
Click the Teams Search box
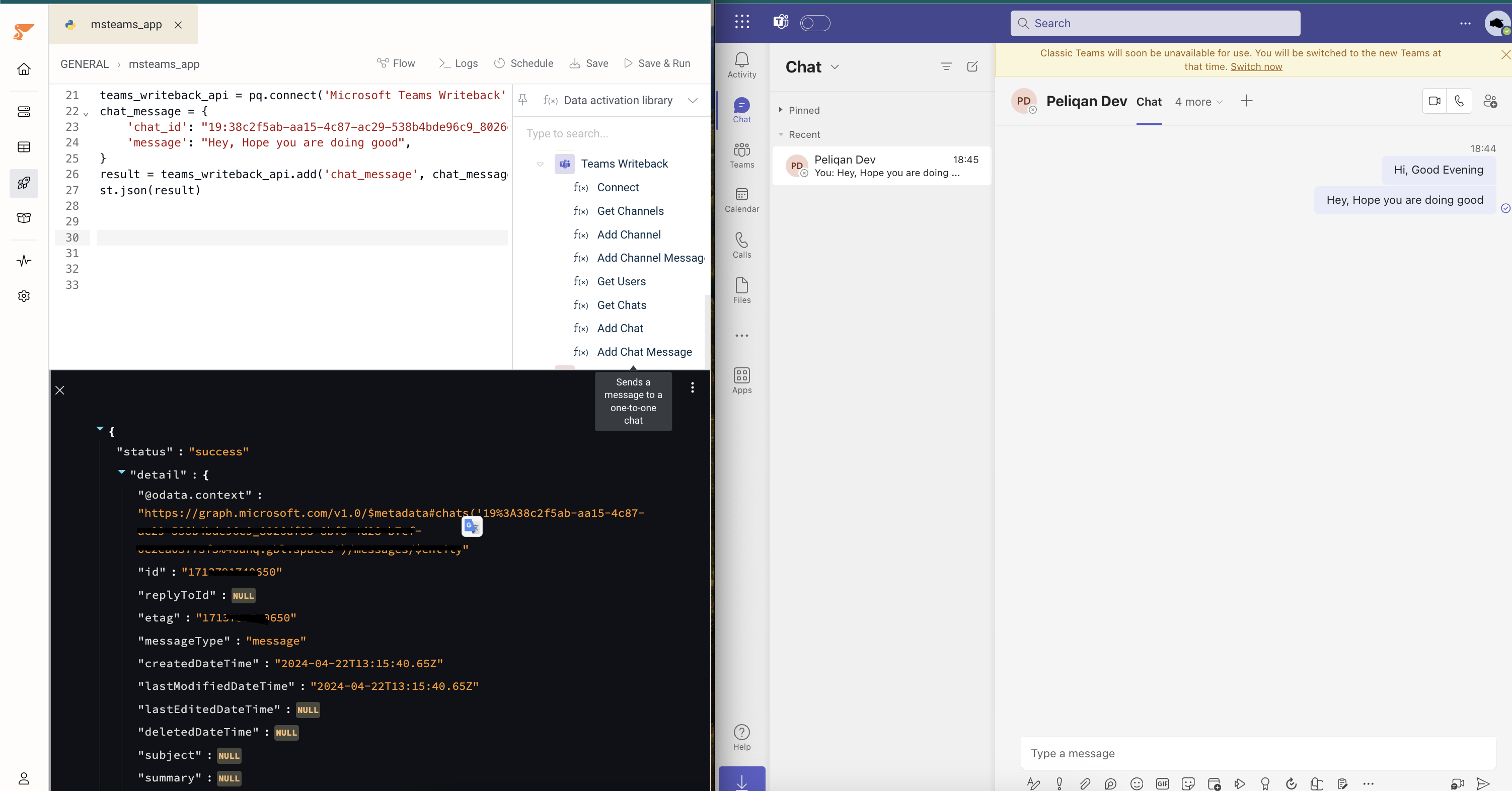tap(1155, 24)
